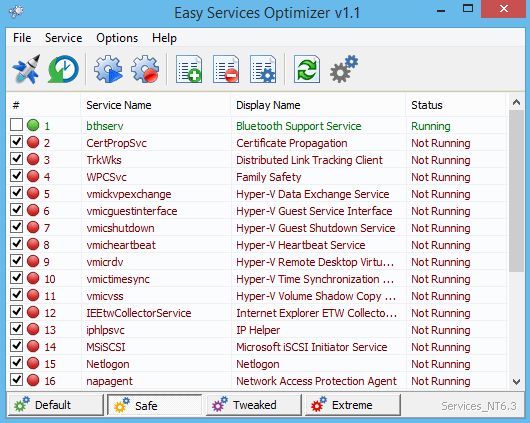530x423 pixels.
Task: Click the green Refresh list icon
Action: click(307, 69)
